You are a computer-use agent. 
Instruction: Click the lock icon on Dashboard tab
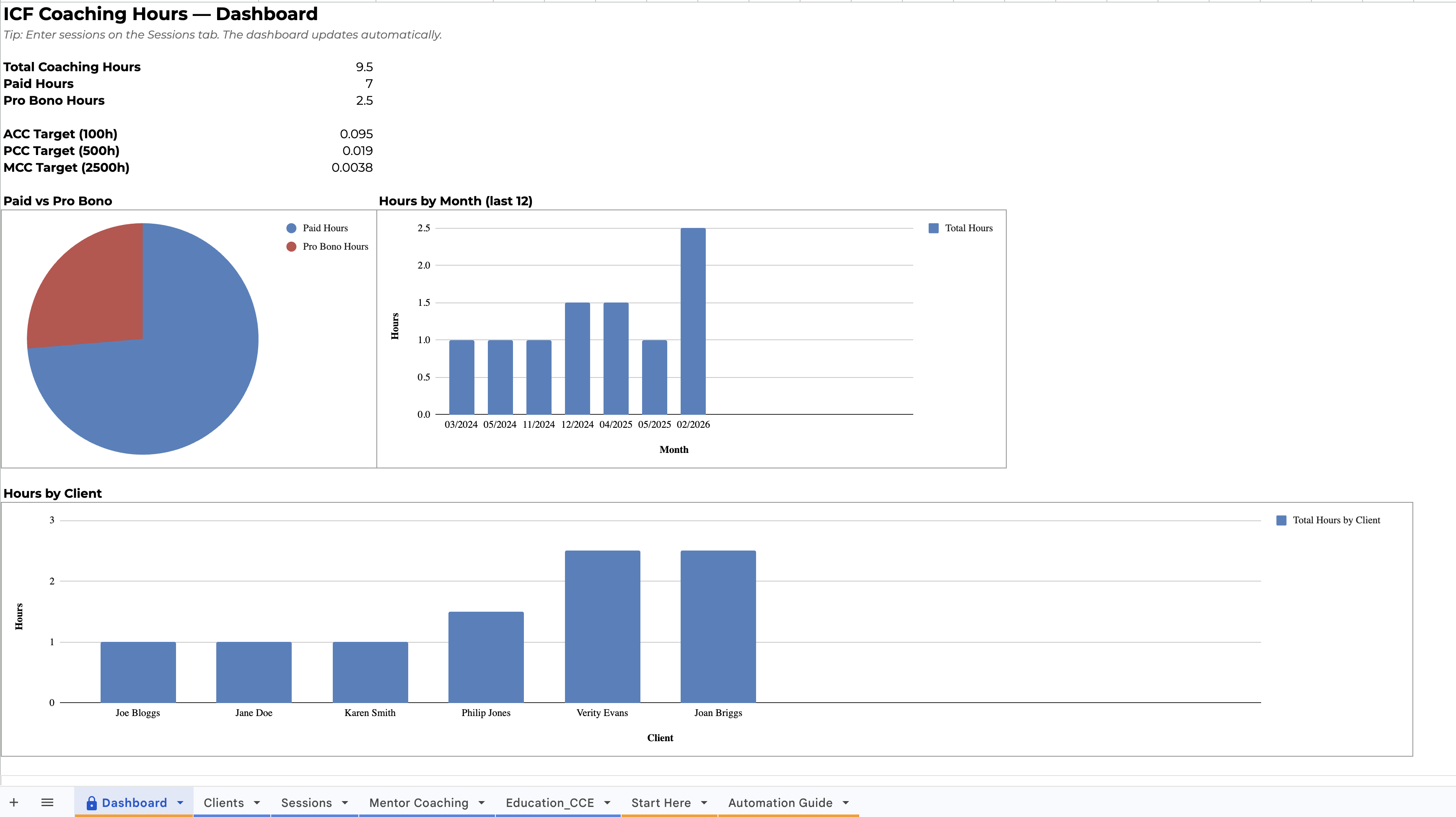coord(91,803)
